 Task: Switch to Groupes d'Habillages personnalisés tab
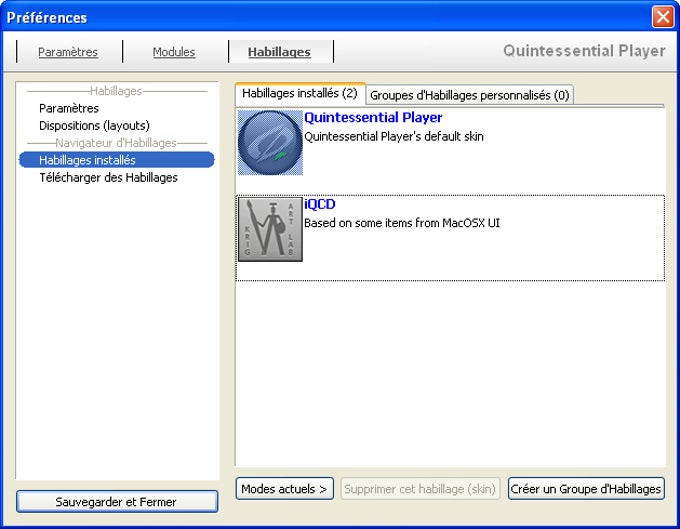(470, 95)
